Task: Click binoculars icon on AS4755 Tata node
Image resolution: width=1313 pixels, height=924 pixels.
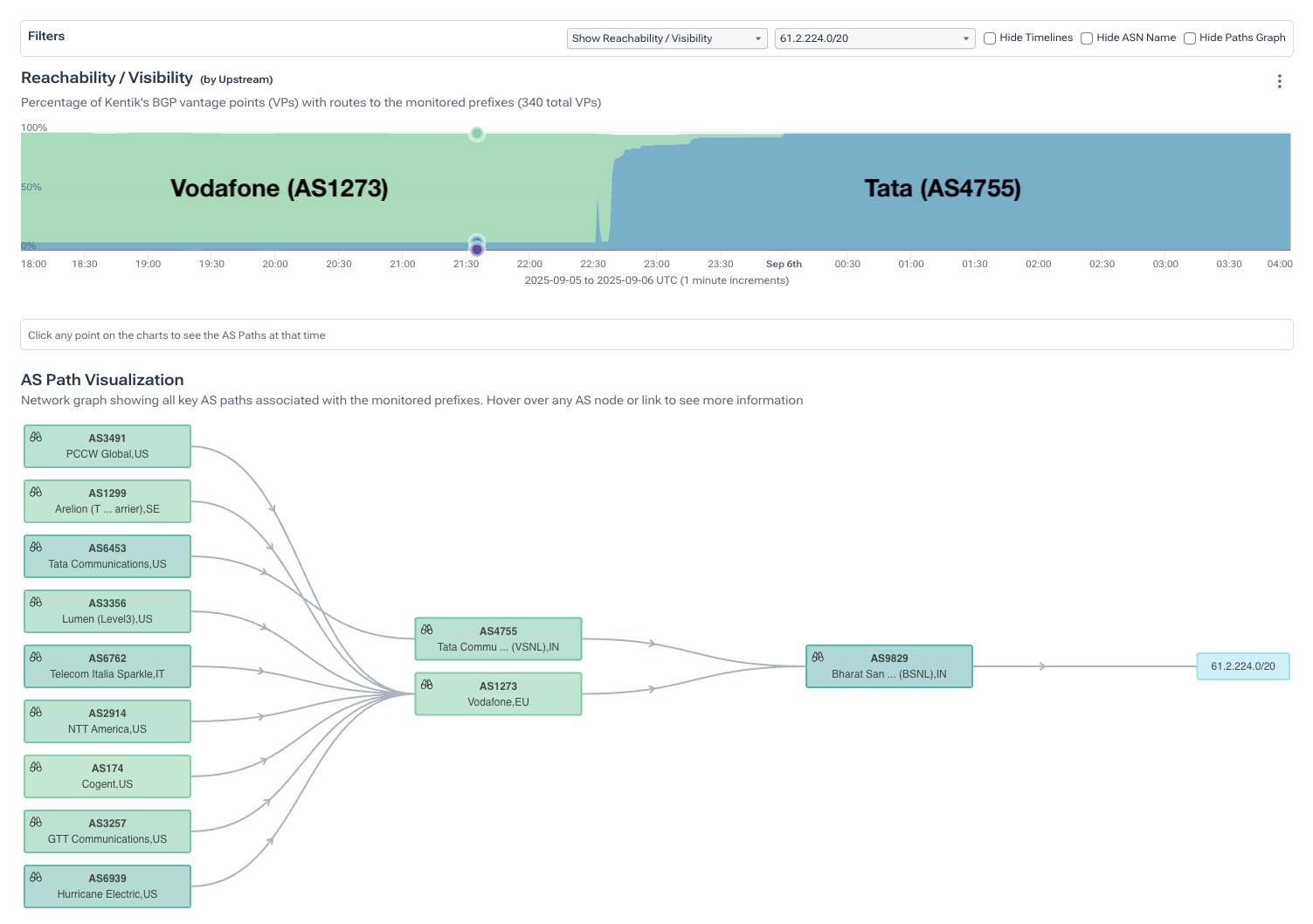Action: tap(426, 630)
